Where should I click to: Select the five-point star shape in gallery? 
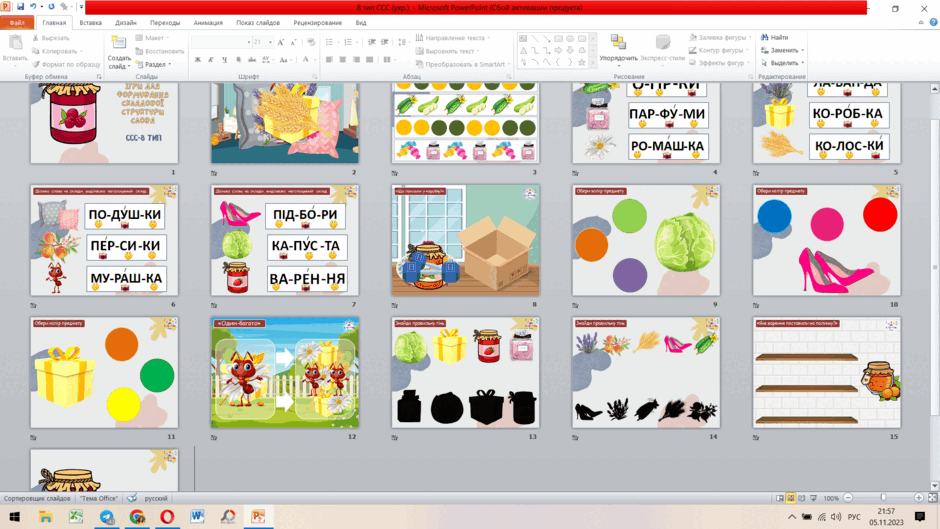tap(582, 62)
